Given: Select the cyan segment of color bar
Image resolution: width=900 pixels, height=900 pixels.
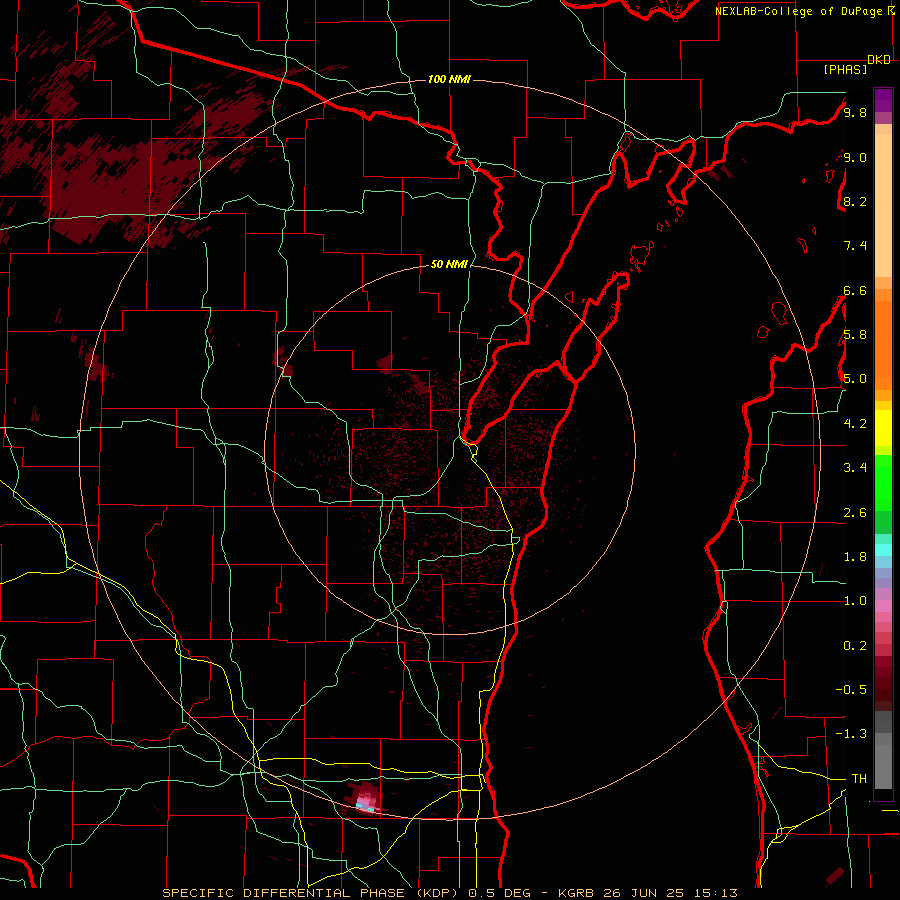Looking at the screenshot, I should [x=883, y=550].
